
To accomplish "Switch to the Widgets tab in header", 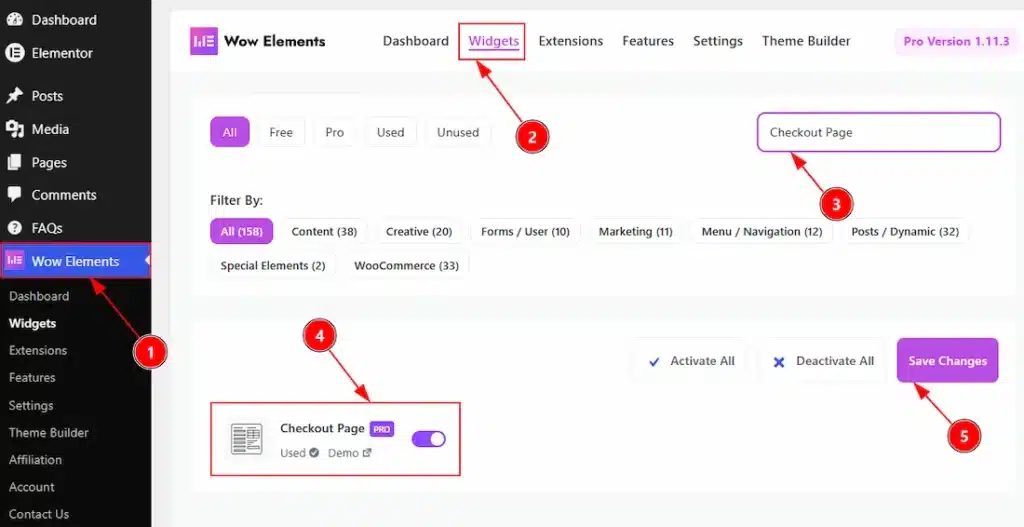I will [494, 41].
